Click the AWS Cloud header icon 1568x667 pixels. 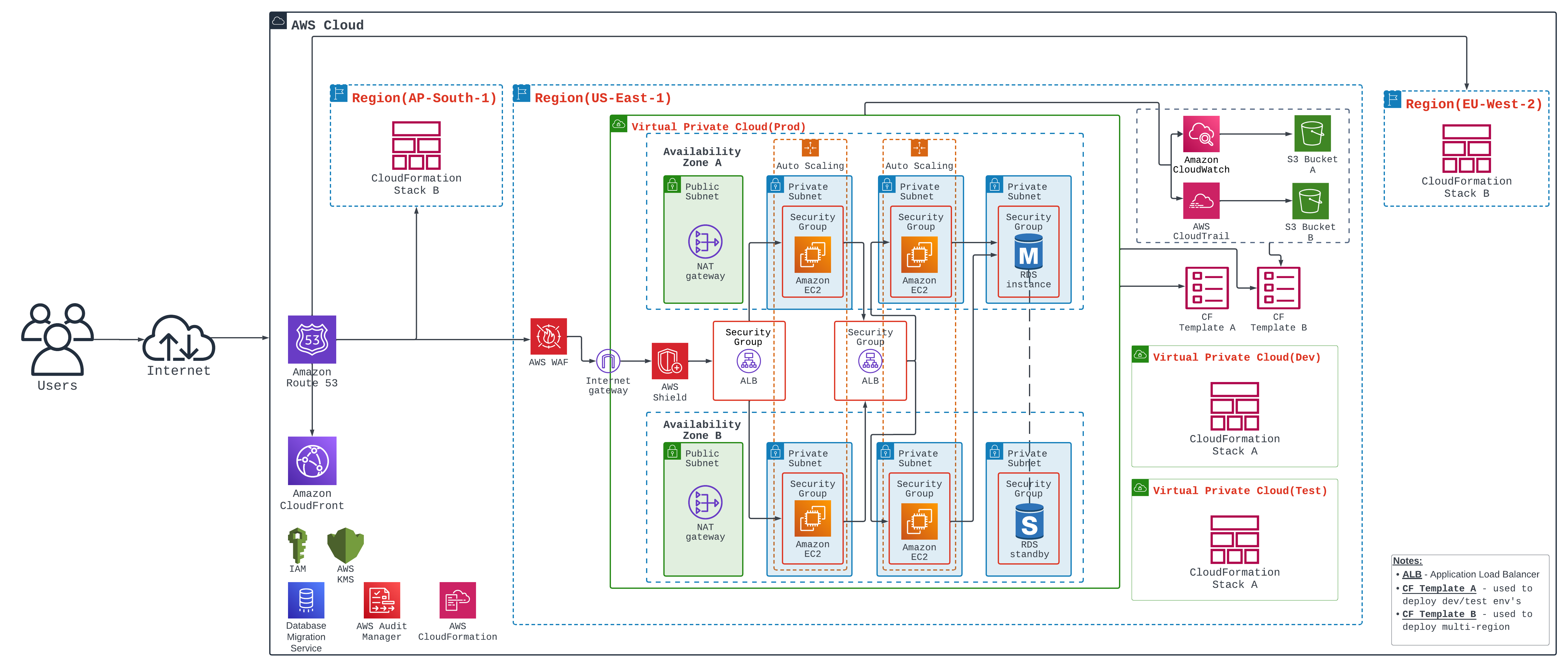coord(278,21)
